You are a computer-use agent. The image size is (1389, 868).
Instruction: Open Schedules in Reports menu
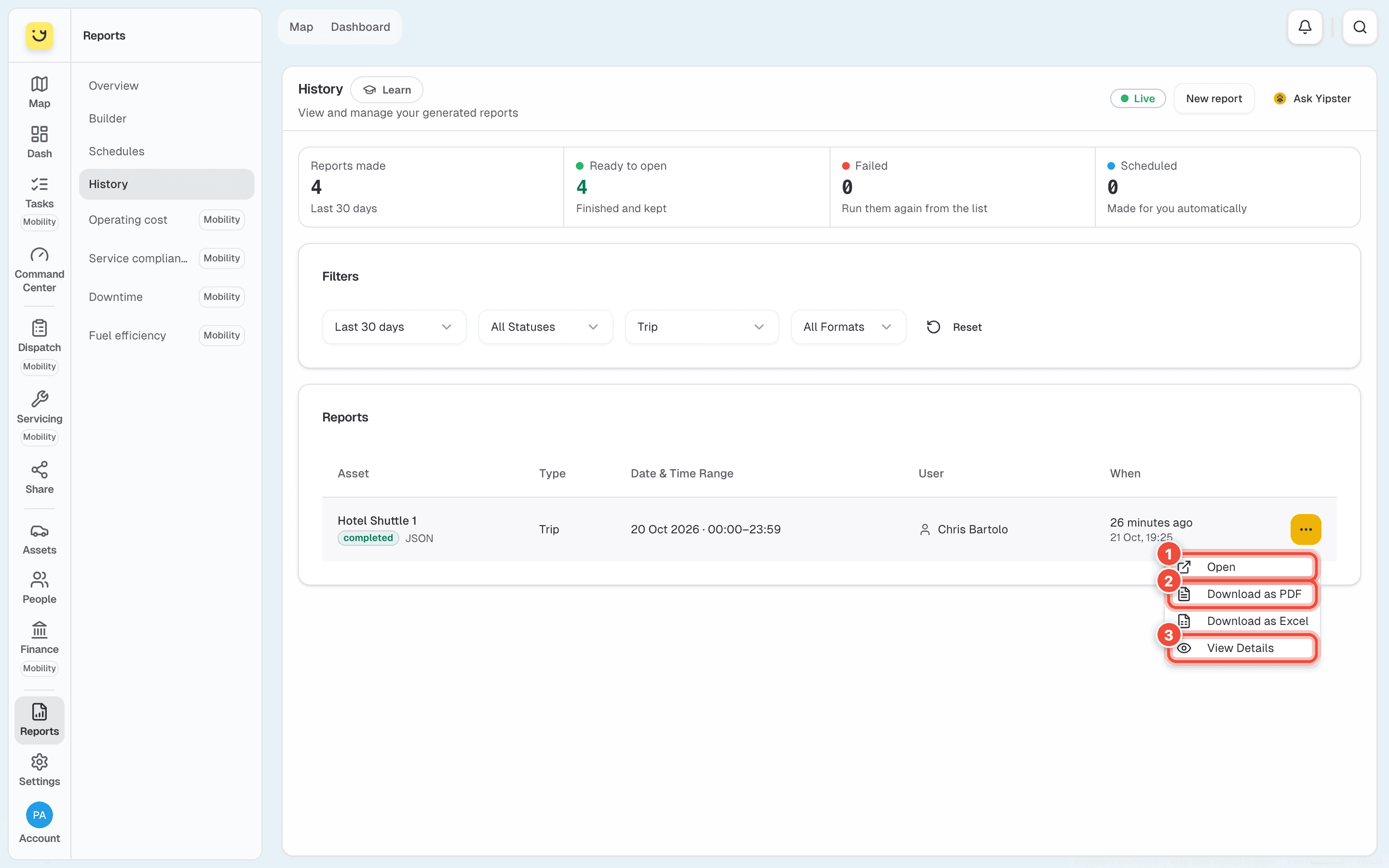point(166,151)
